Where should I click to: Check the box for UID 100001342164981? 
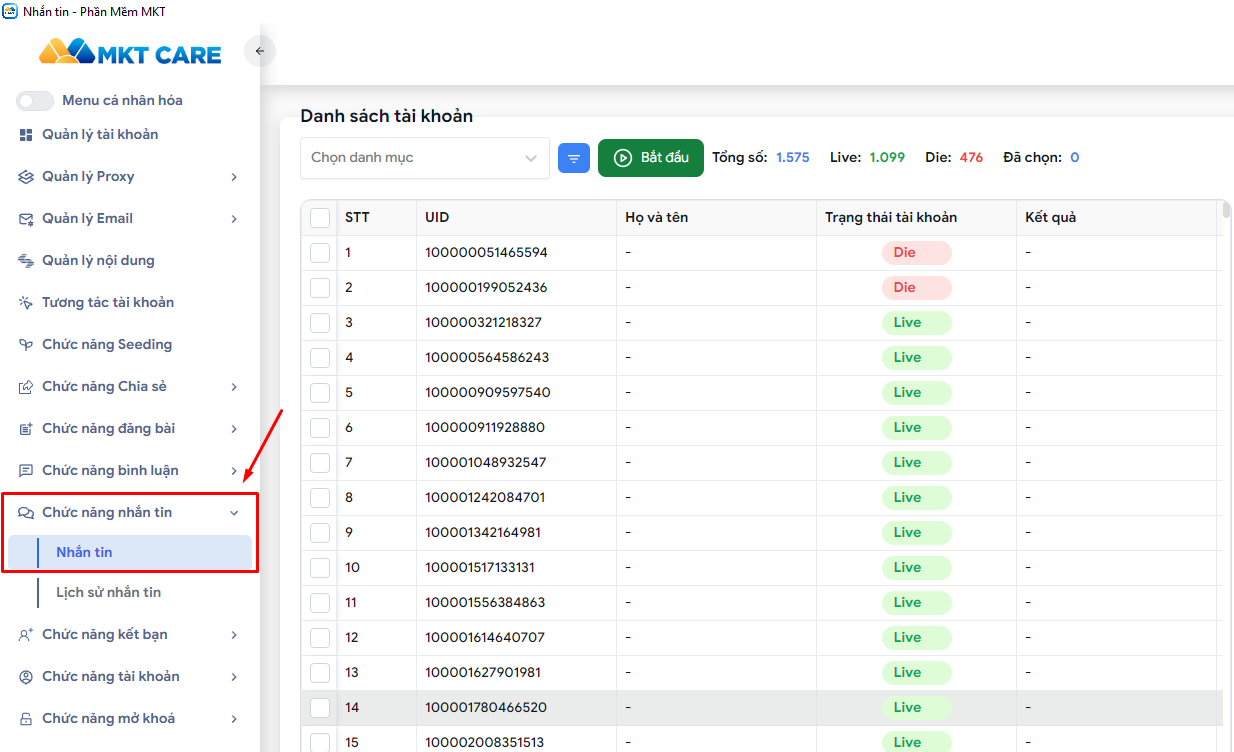[320, 533]
